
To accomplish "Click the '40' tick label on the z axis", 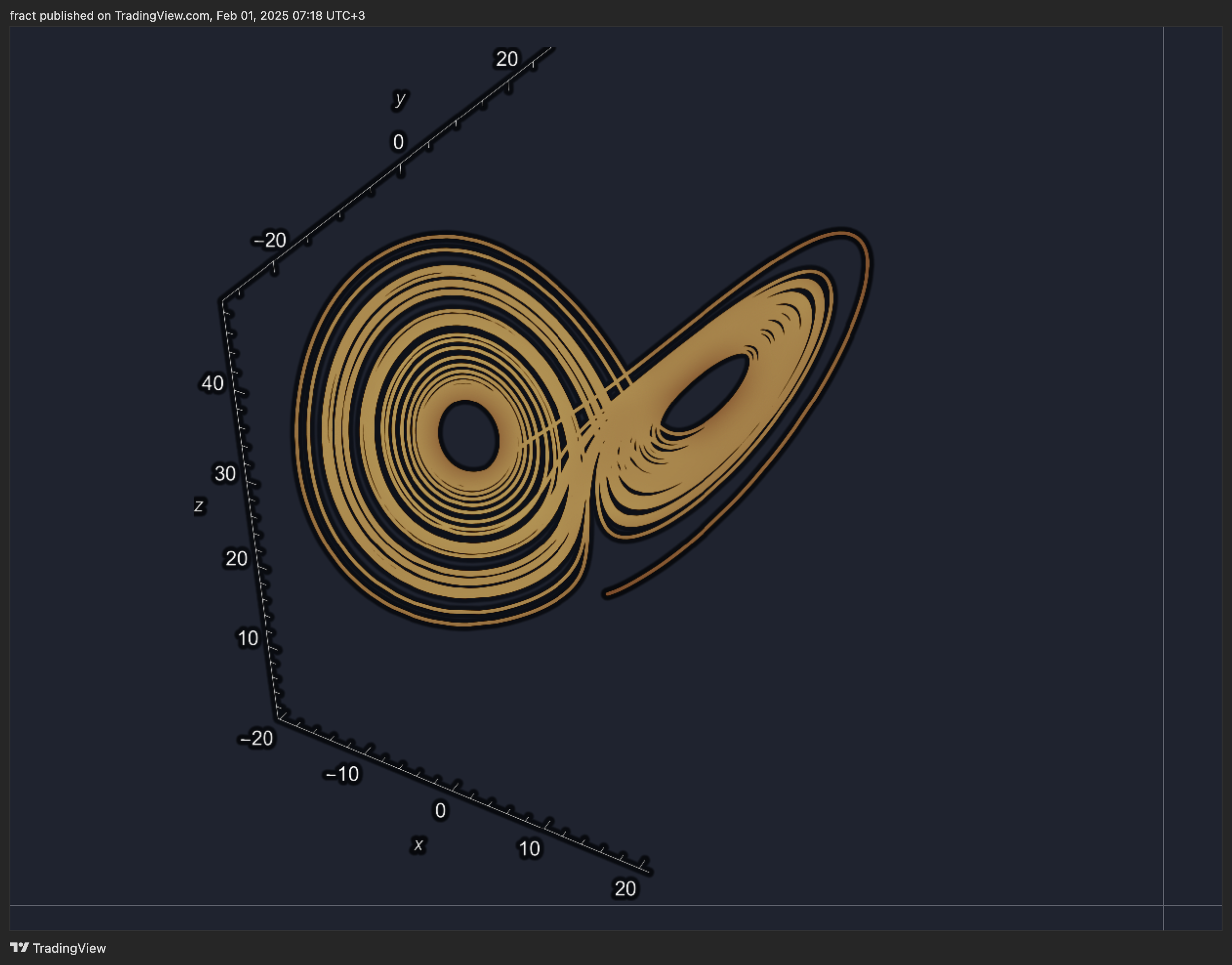I will pos(212,383).
